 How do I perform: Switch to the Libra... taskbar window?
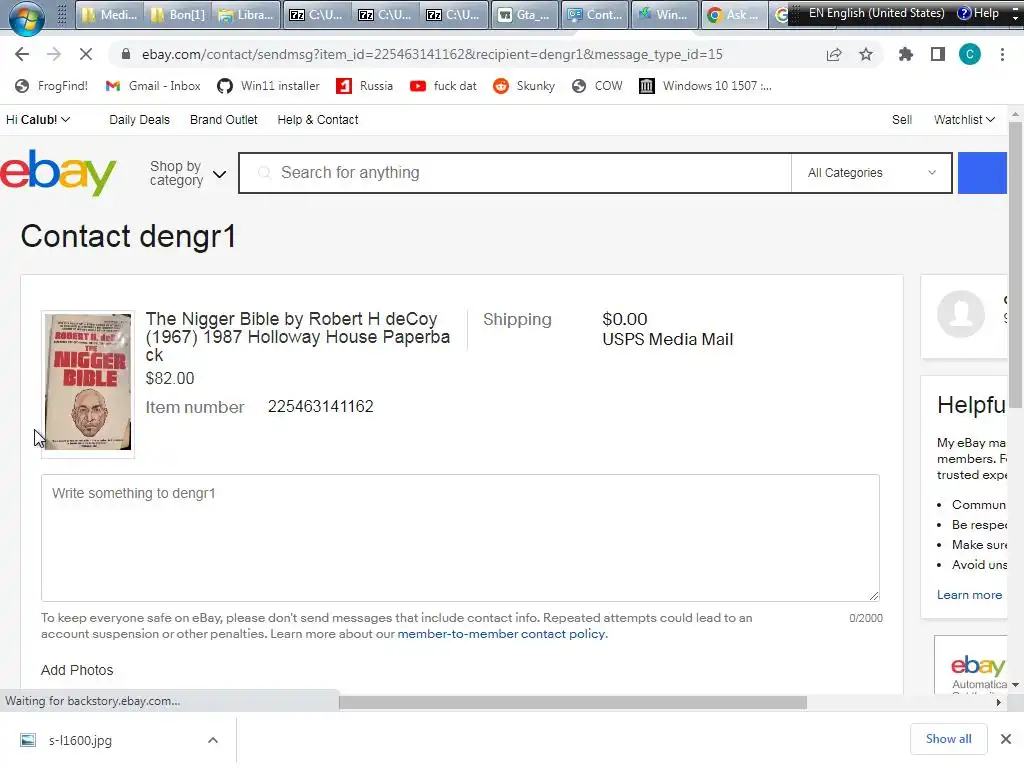[x=247, y=14]
